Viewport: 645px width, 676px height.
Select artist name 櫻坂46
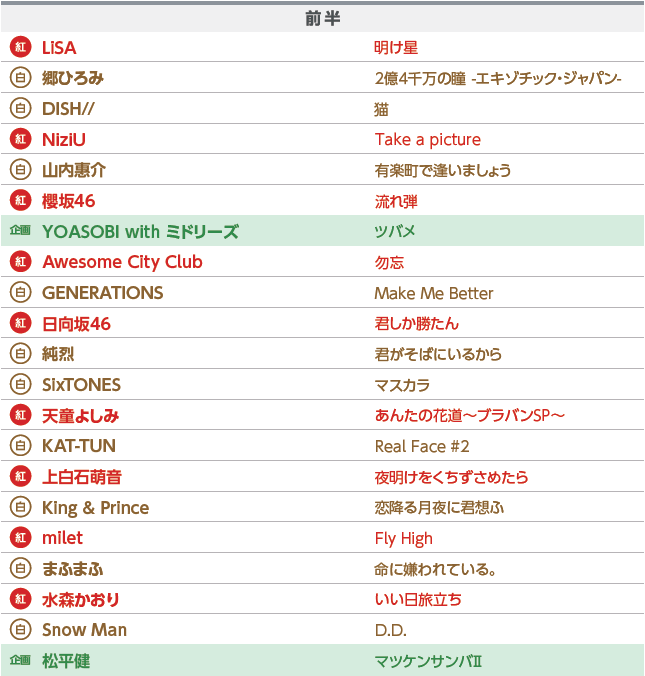69,201
